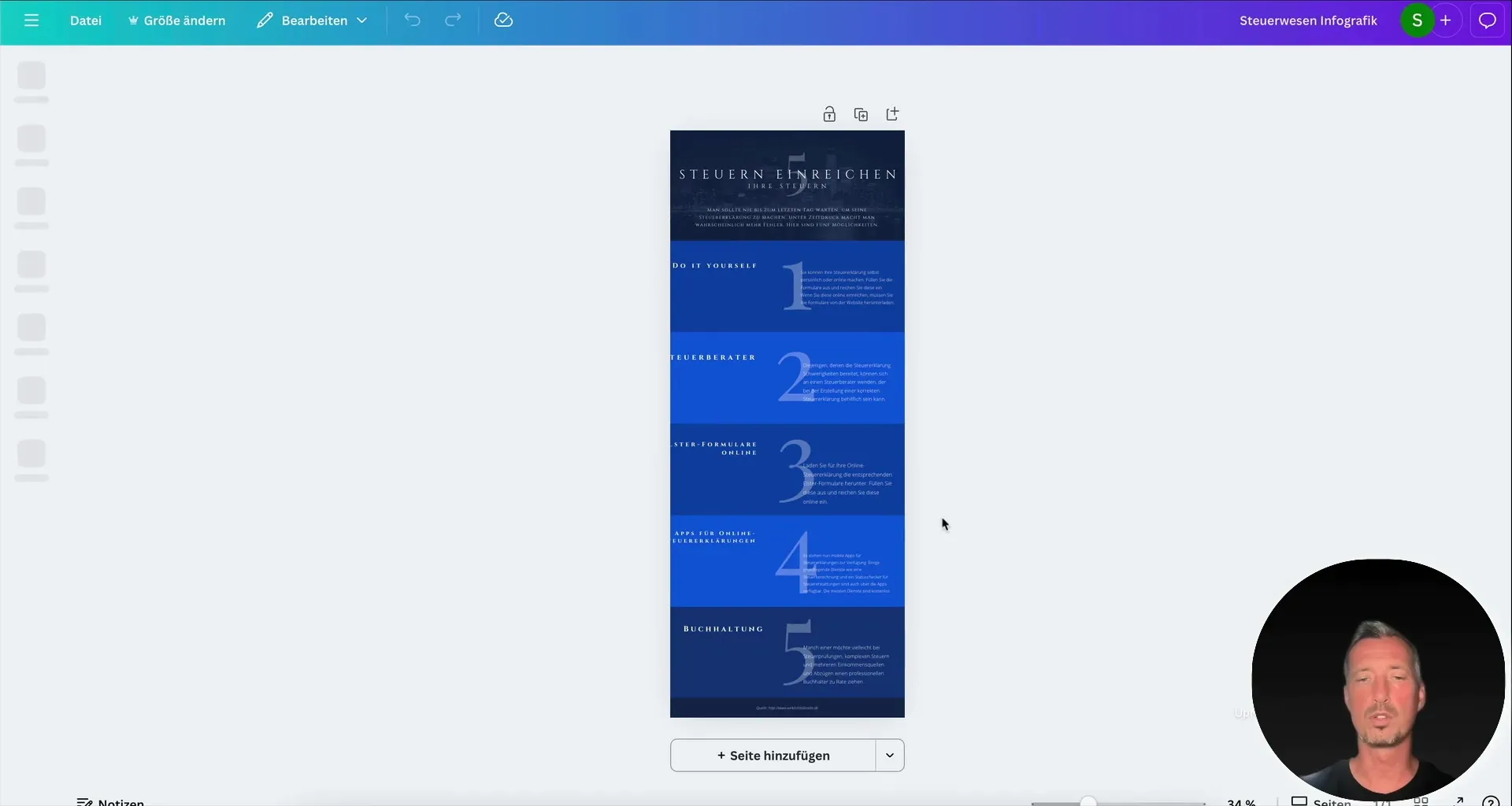Click the + Seite hinzufügen button
Screen dimensions: 1512x806
click(774, 756)
